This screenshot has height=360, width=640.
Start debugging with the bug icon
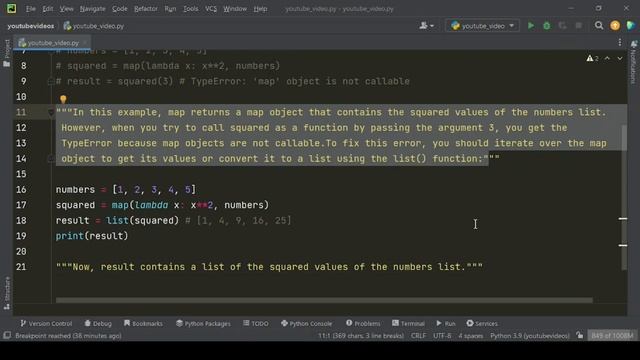point(547,26)
